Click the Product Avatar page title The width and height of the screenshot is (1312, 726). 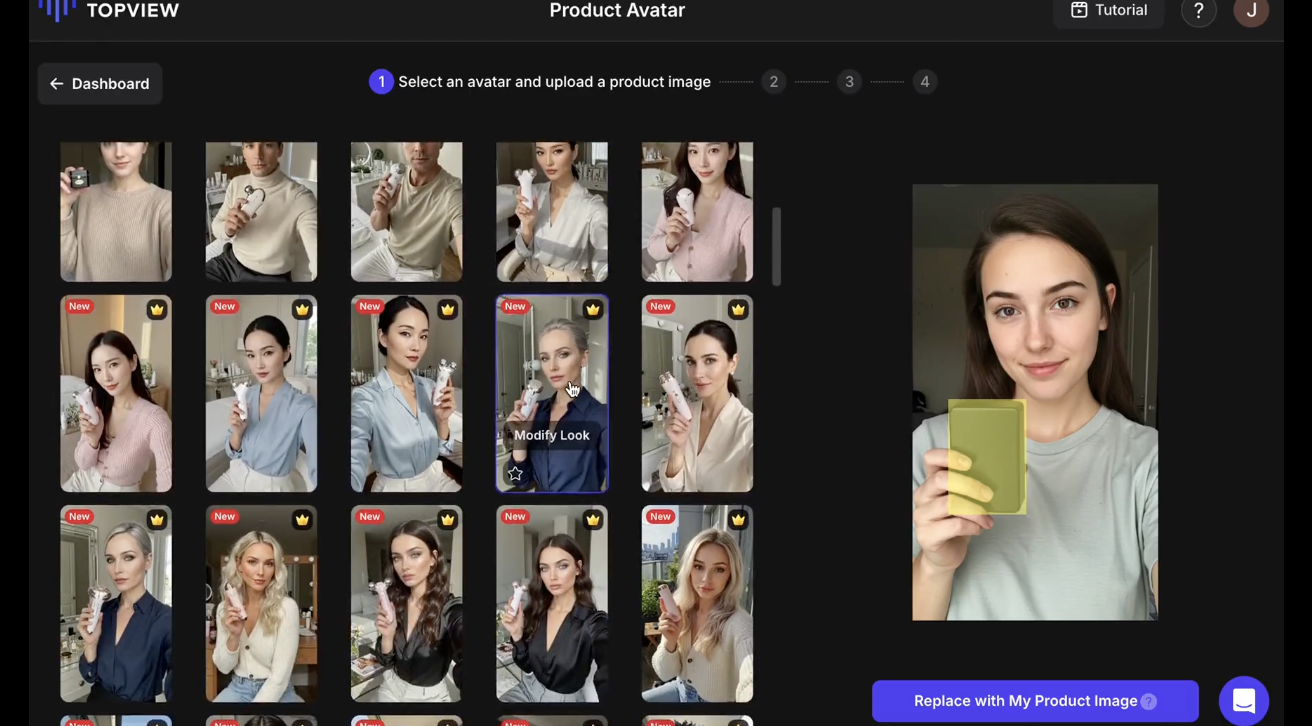tap(617, 11)
